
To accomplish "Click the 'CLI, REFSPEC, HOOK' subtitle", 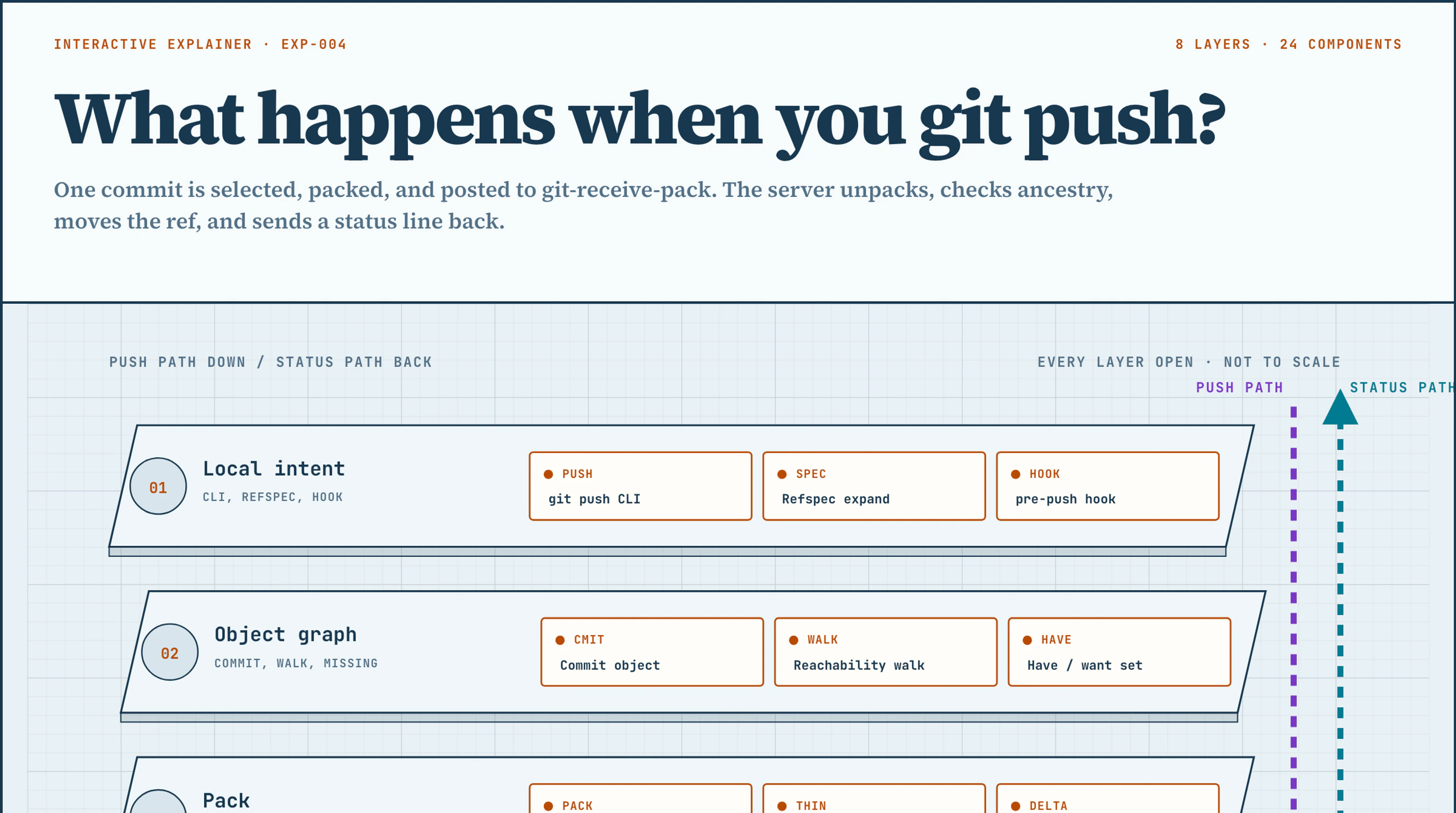I will [273, 497].
